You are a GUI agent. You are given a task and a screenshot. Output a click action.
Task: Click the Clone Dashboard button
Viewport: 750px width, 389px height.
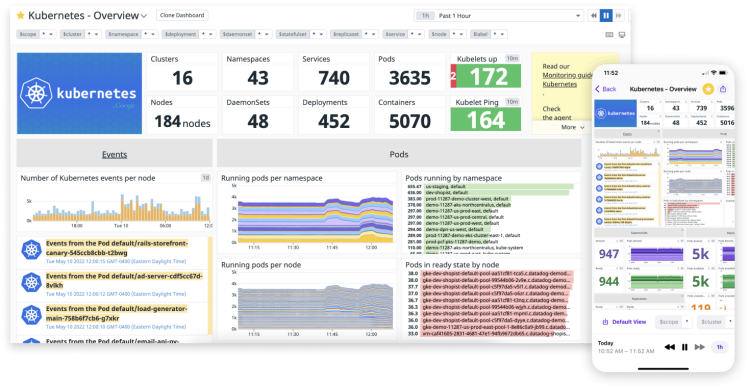click(x=182, y=15)
